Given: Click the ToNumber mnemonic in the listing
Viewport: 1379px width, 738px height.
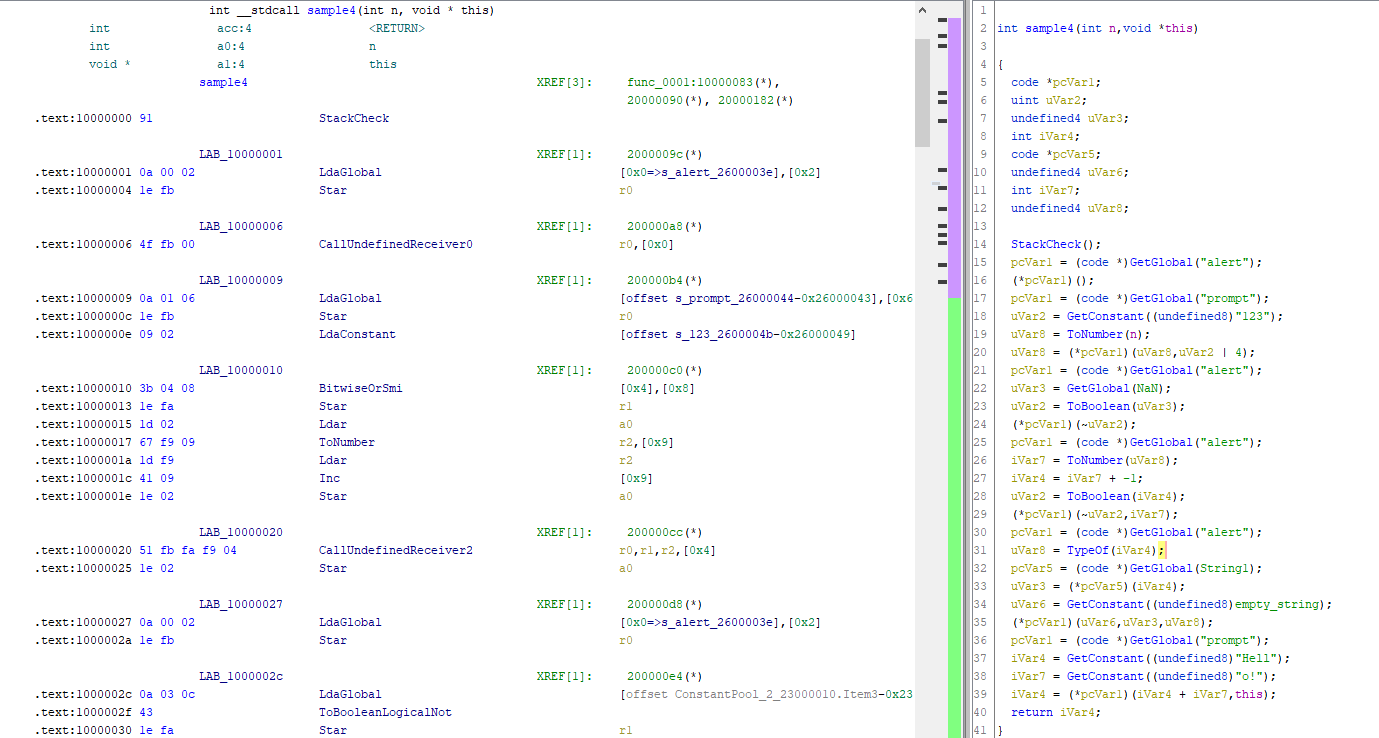Looking at the screenshot, I should pyautogui.click(x=347, y=442).
